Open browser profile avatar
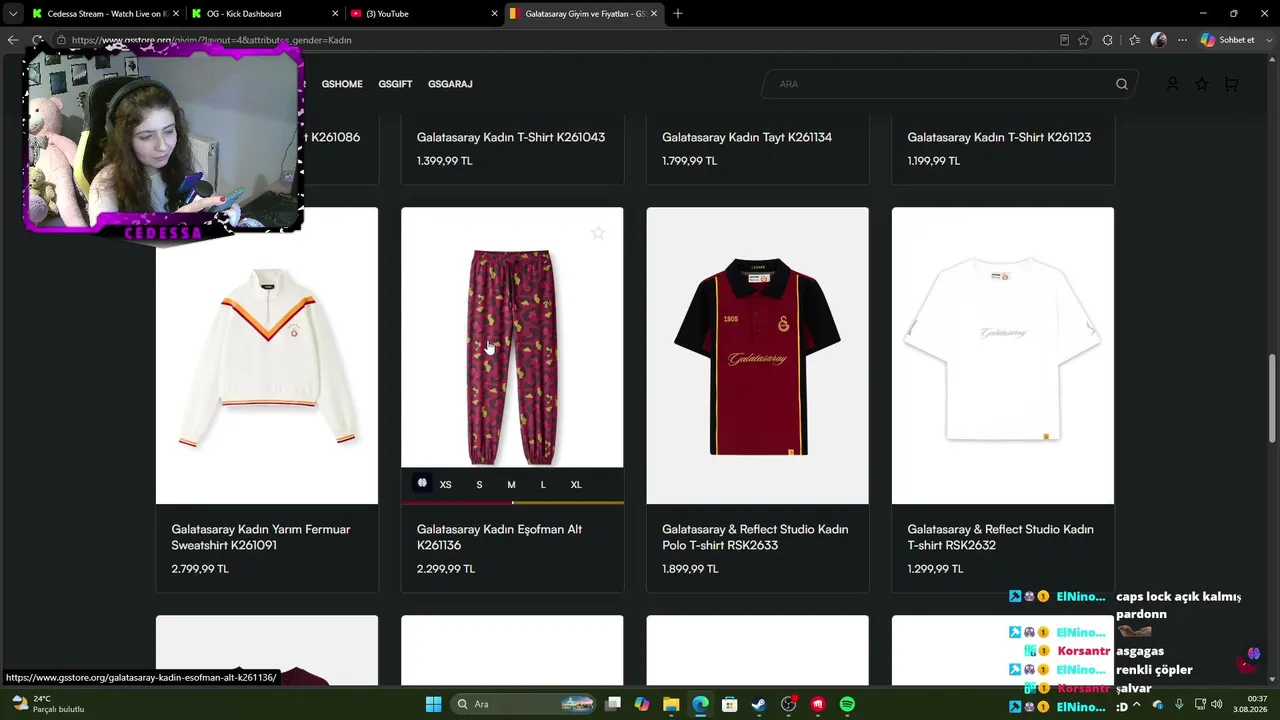1280x720 pixels. click(1159, 40)
